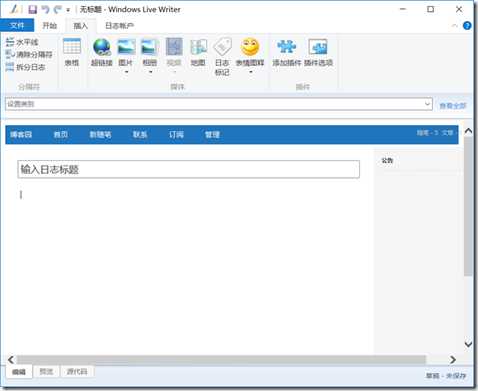Image resolution: width=478 pixels, height=391 pixels.
Task: Click the save icon in title bar
Action: pos(32,9)
